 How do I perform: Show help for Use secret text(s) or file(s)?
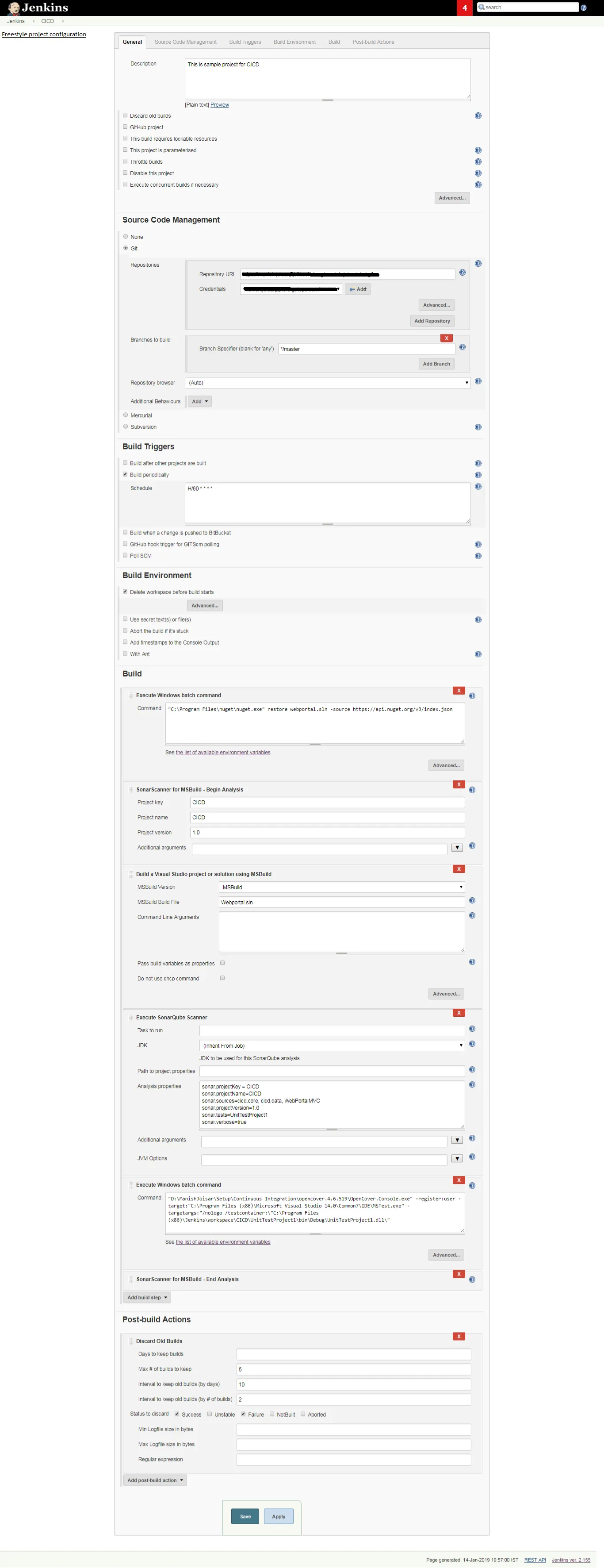(478, 620)
